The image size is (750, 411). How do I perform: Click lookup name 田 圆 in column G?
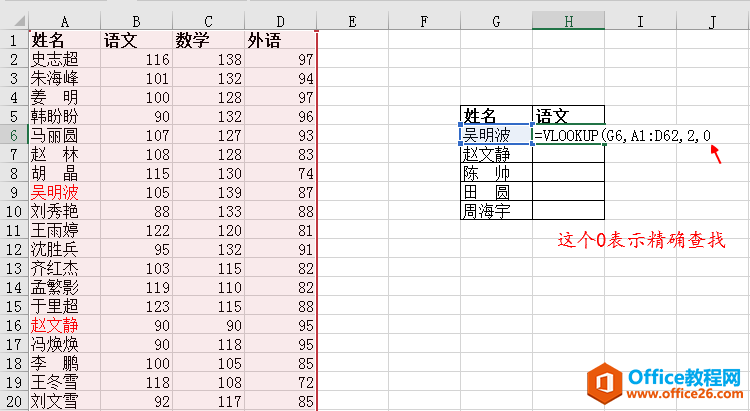tap(496, 192)
